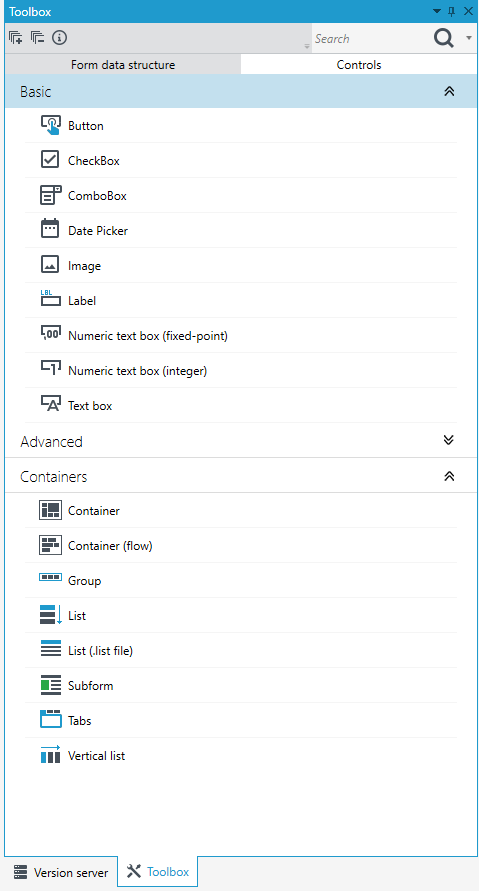Click the magnifier search icon
Image resolution: width=479 pixels, height=891 pixels.
click(x=444, y=38)
